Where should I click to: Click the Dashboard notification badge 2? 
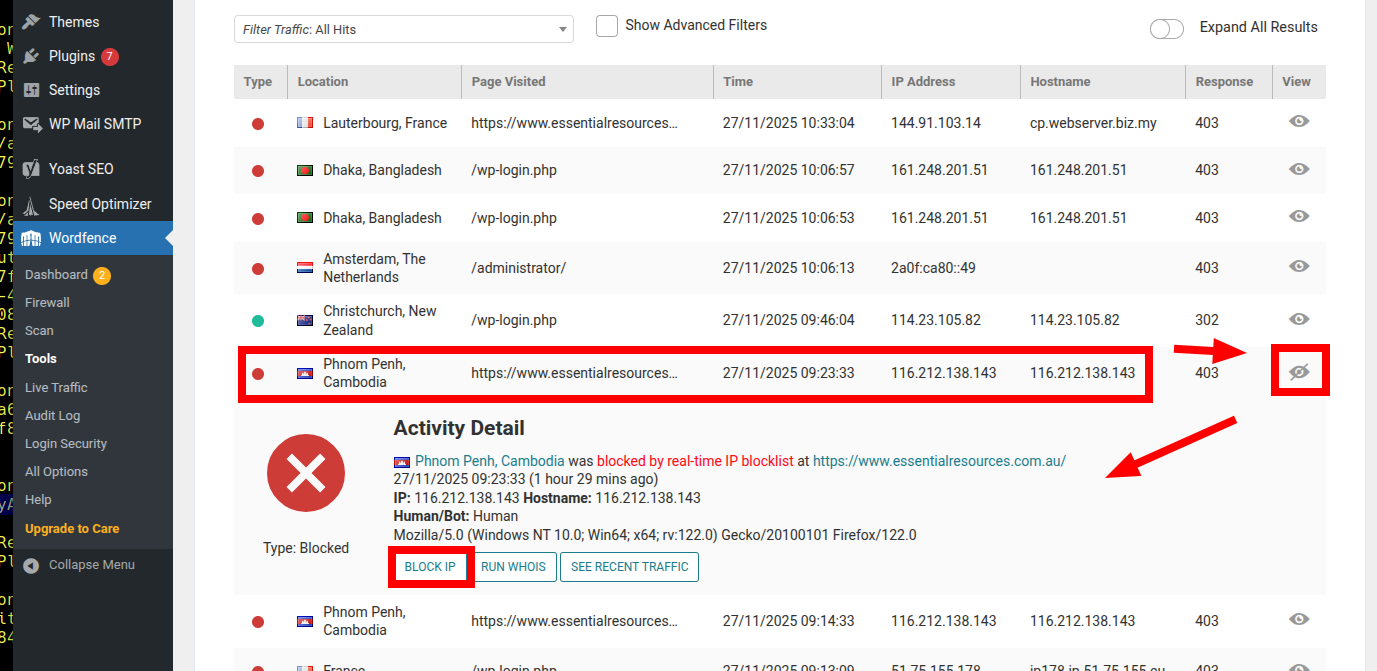click(x=102, y=275)
